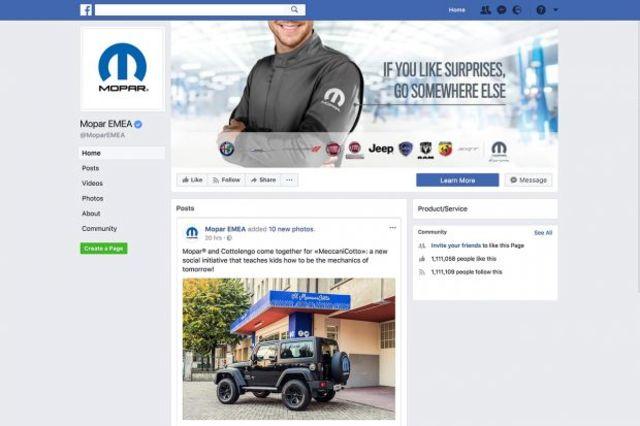Open friend requests icon in top bar

485,10
